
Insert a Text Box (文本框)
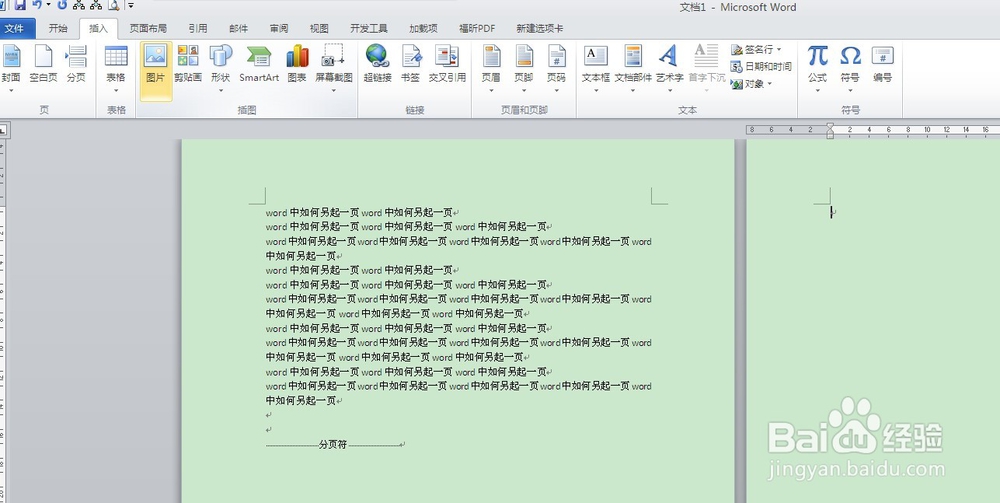pyautogui.click(x=596, y=64)
